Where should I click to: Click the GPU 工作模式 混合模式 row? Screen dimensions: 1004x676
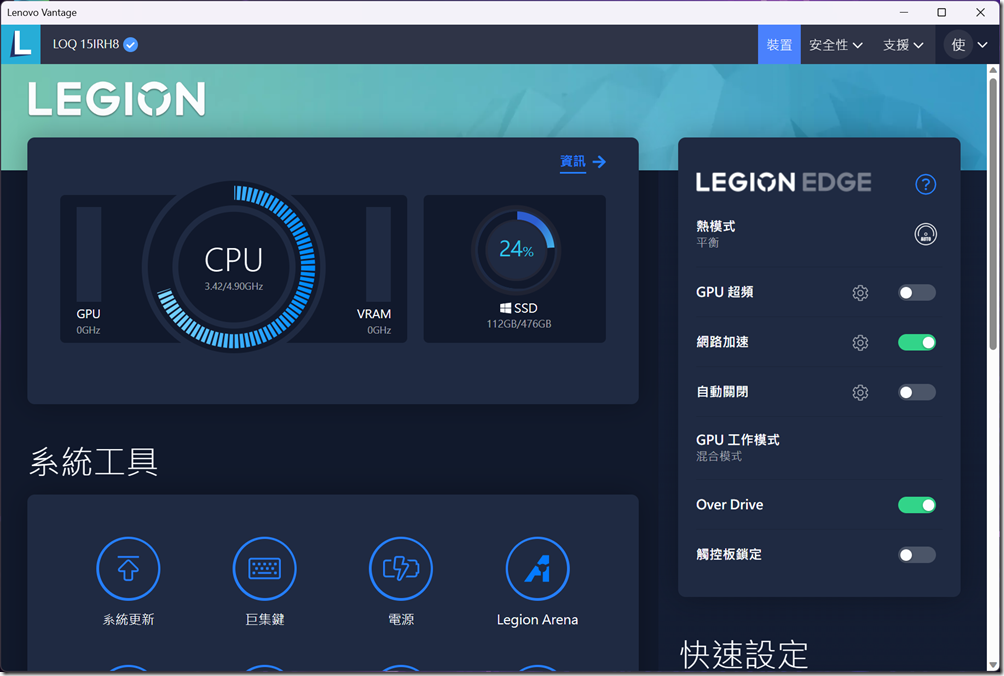(x=818, y=447)
